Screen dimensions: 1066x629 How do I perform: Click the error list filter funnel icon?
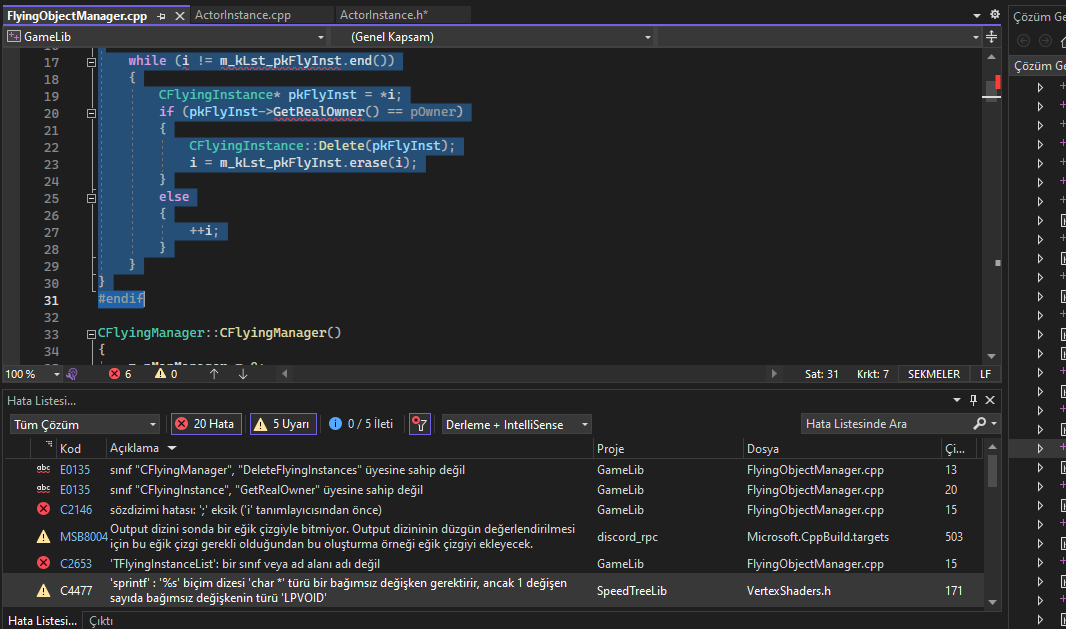(420, 424)
